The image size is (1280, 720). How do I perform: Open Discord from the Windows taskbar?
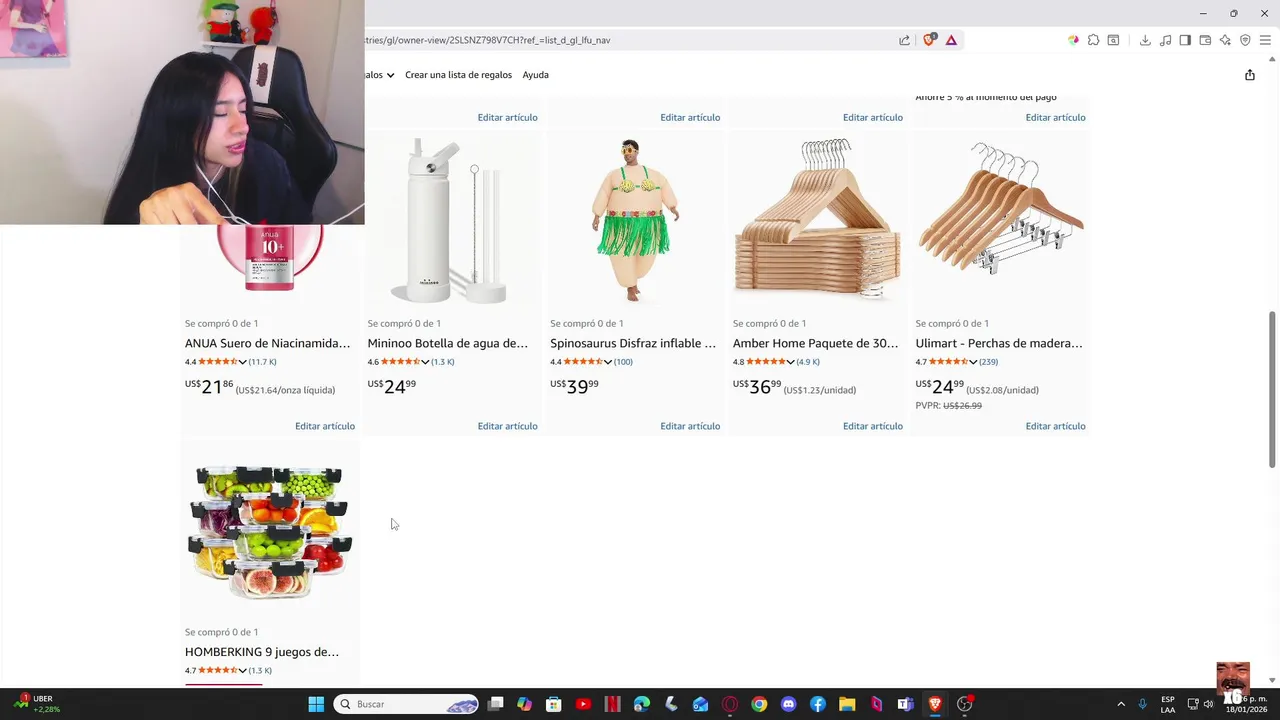tap(788, 704)
